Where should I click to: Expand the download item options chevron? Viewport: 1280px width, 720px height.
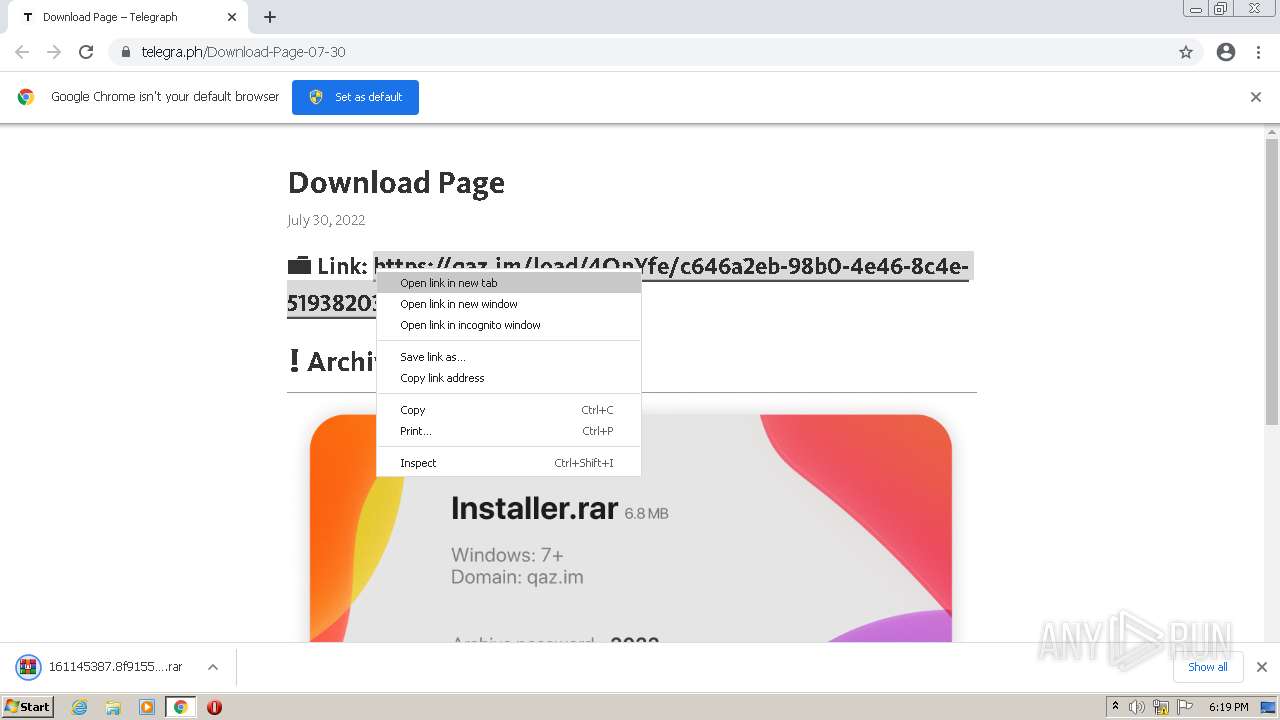(x=213, y=667)
